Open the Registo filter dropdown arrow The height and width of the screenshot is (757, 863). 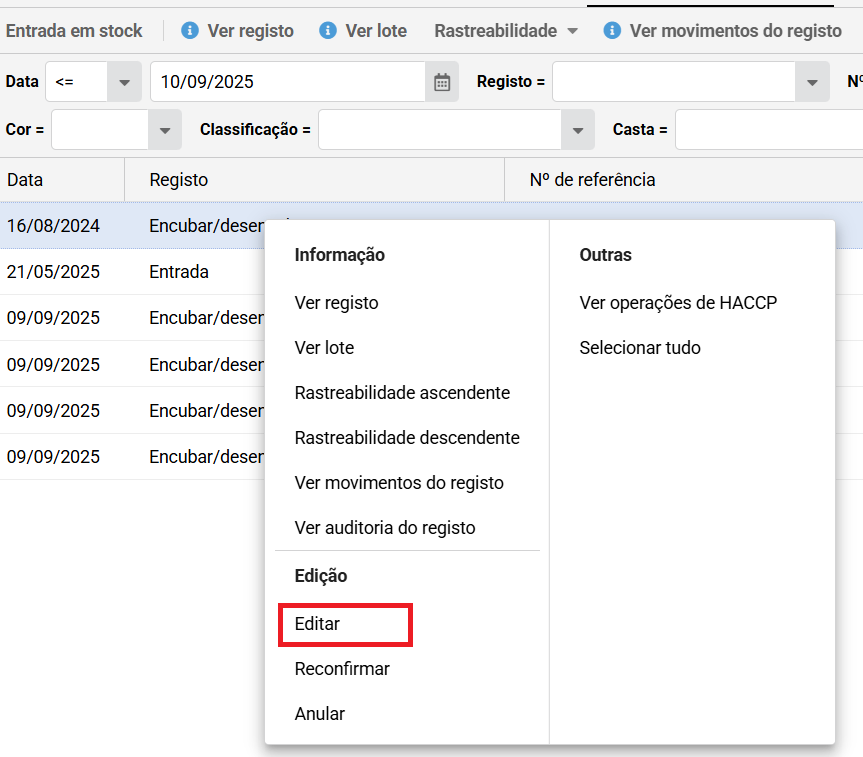(x=812, y=82)
